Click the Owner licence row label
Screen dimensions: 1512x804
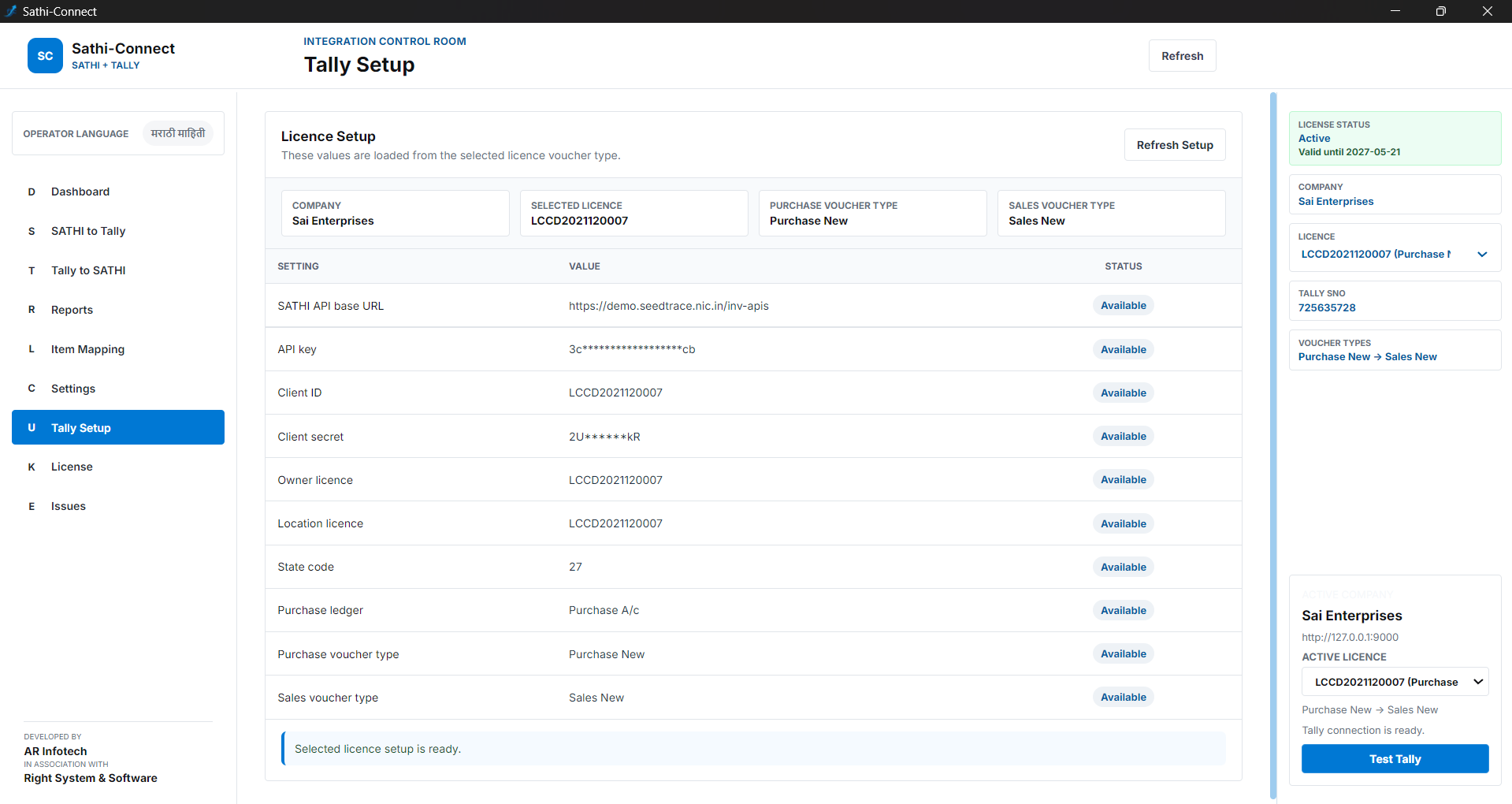coord(315,480)
